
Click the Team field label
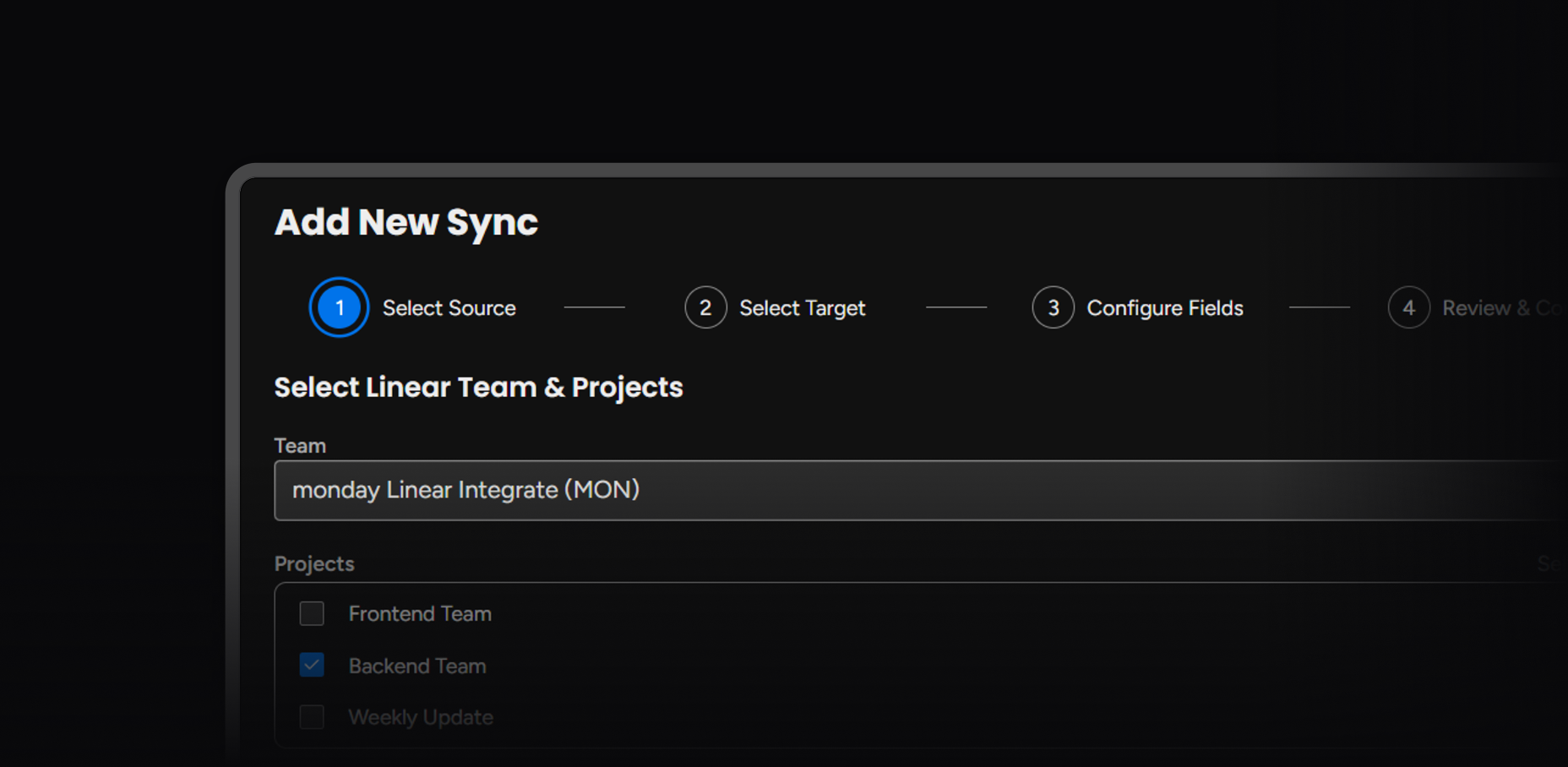pyautogui.click(x=300, y=446)
